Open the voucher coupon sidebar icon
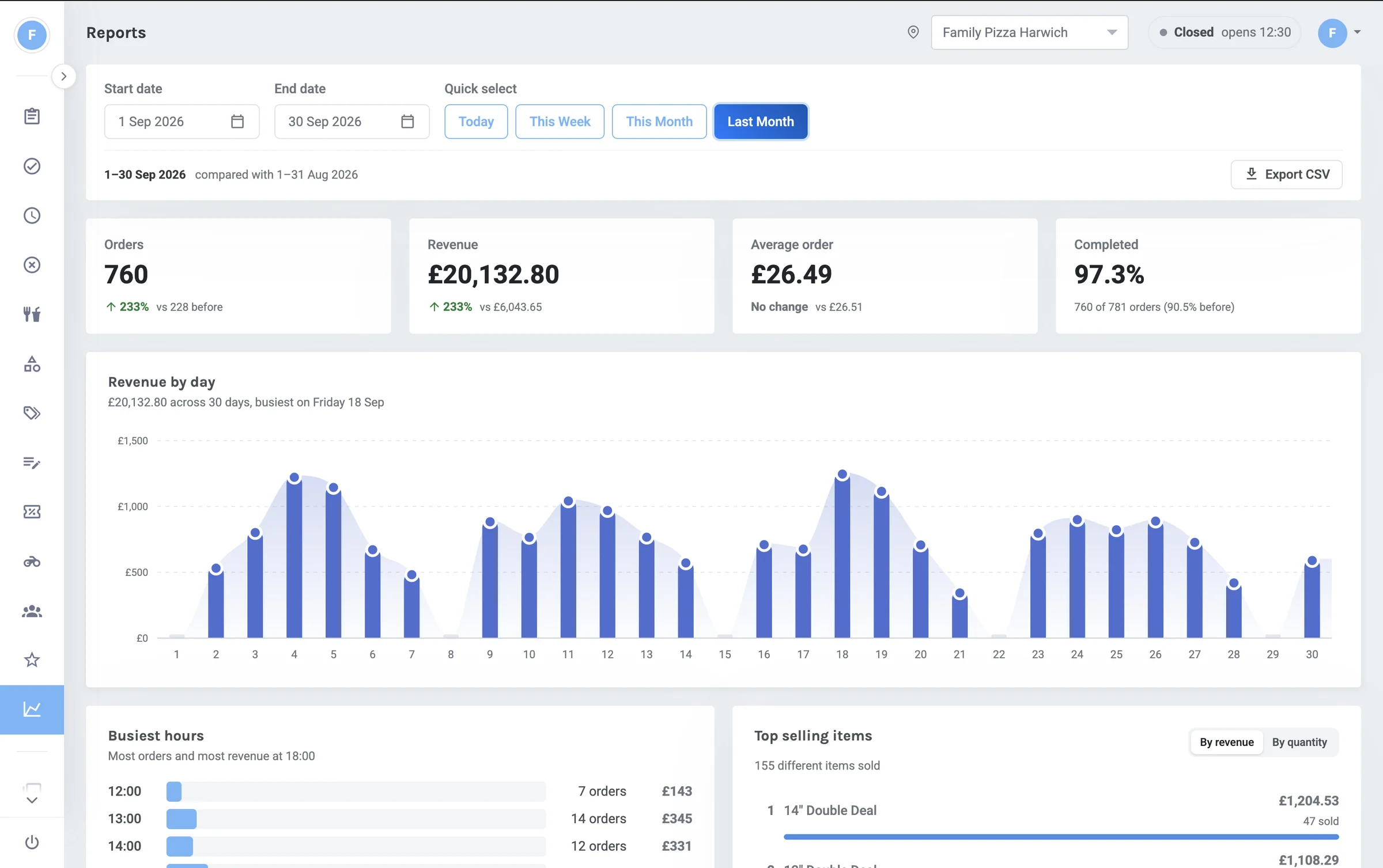The width and height of the screenshot is (1383, 868). pyautogui.click(x=32, y=512)
